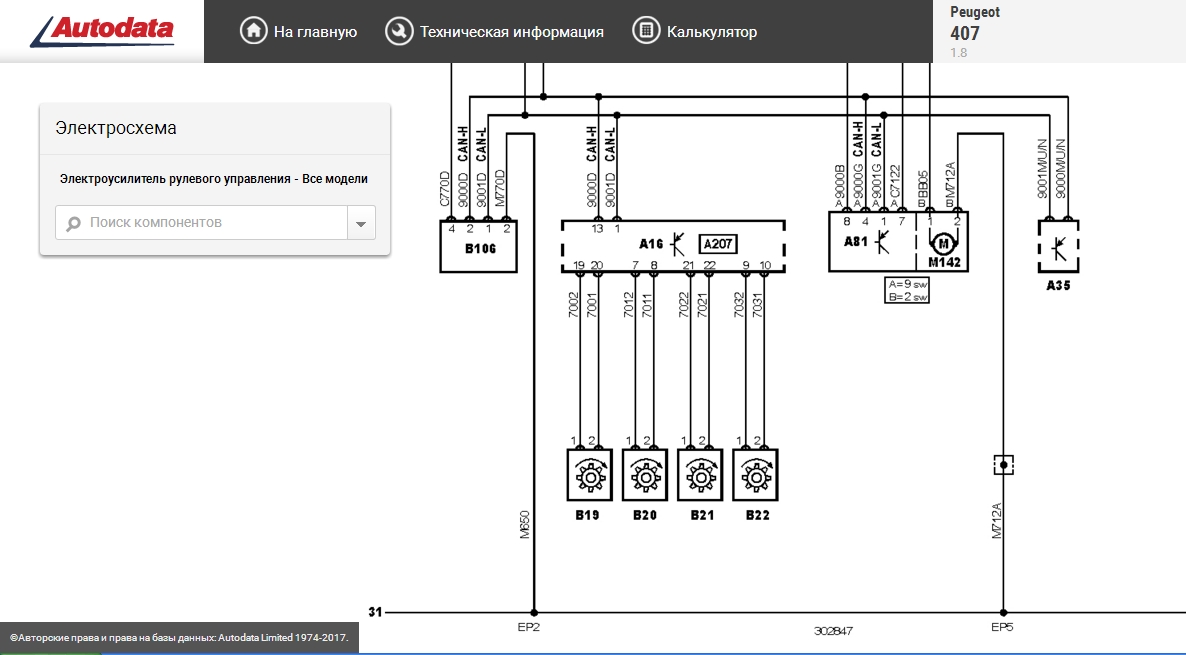Select the A35 module symbol
The width and height of the screenshot is (1186, 655).
point(1058,247)
